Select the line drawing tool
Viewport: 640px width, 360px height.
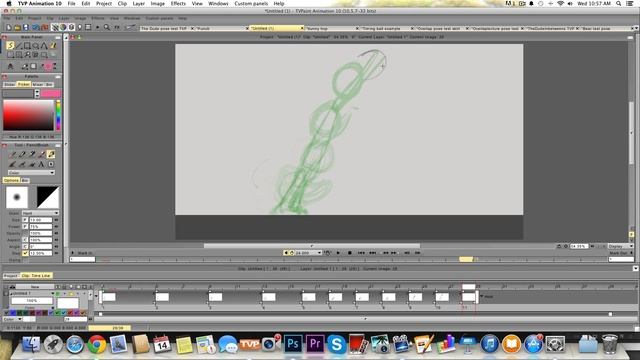[19, 46]
